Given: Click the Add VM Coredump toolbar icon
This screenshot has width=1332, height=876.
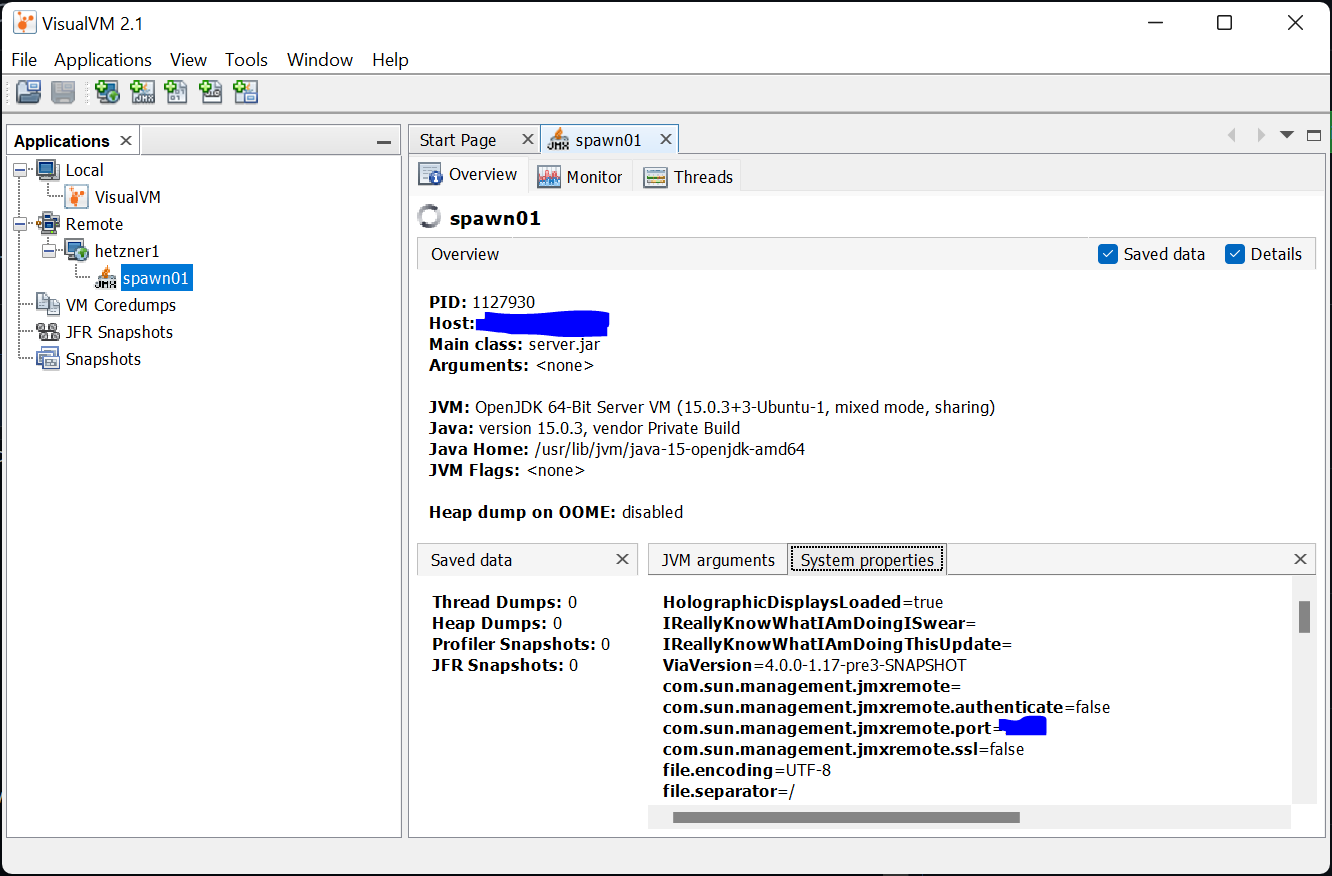Looking at the screenshot, I should (x=176, y=93).
